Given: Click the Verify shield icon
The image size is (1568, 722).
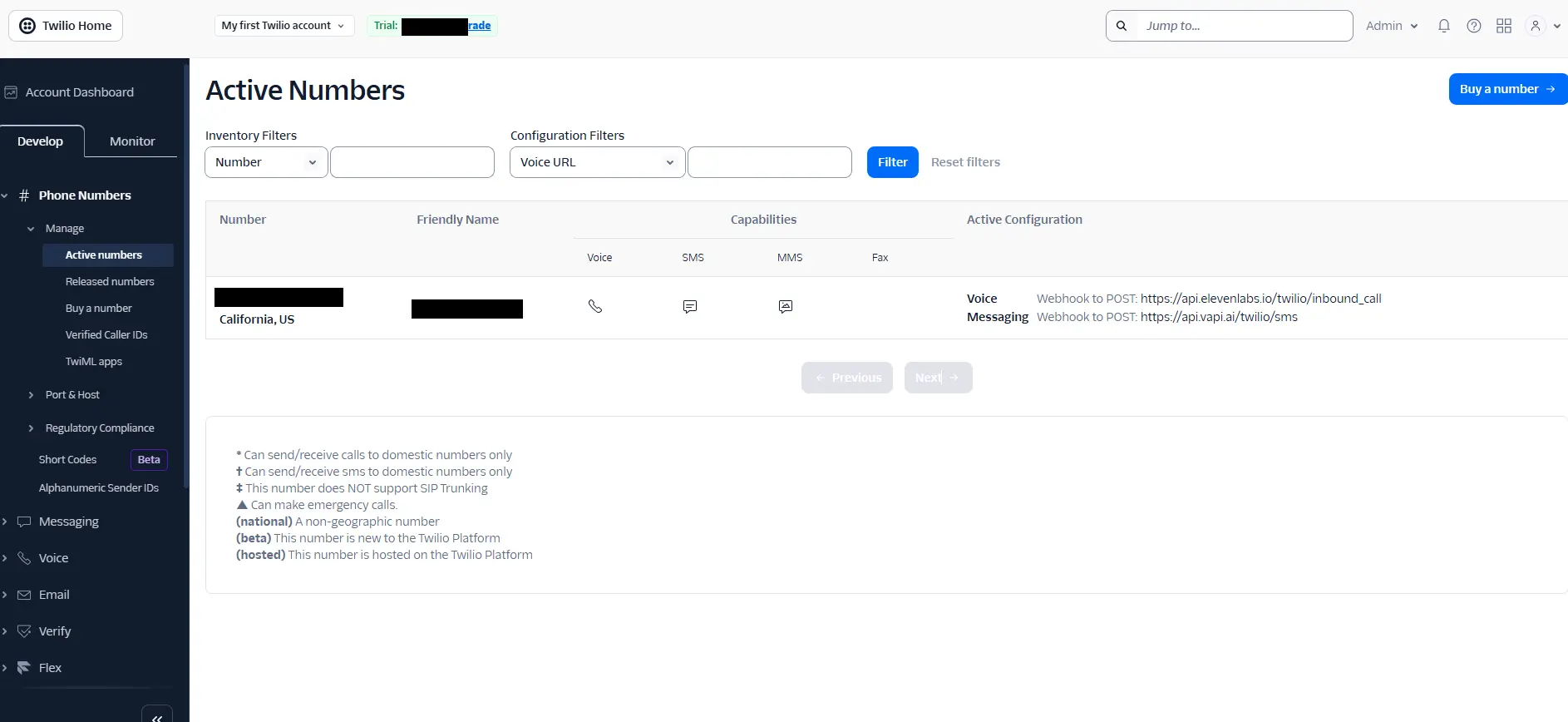Looking at the screenshot, I should [24, 631].
